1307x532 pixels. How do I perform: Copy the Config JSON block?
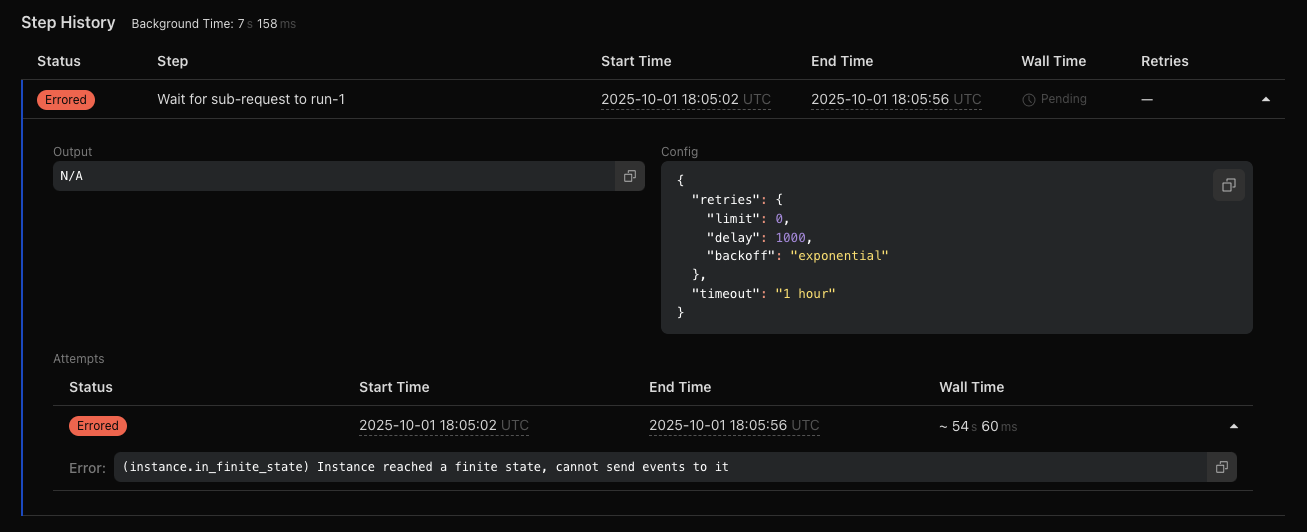[x=1228, y=185]
